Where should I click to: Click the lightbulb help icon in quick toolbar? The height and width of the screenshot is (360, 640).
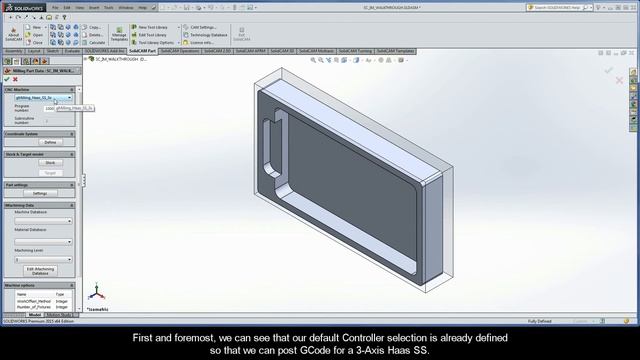pos(64,17)
